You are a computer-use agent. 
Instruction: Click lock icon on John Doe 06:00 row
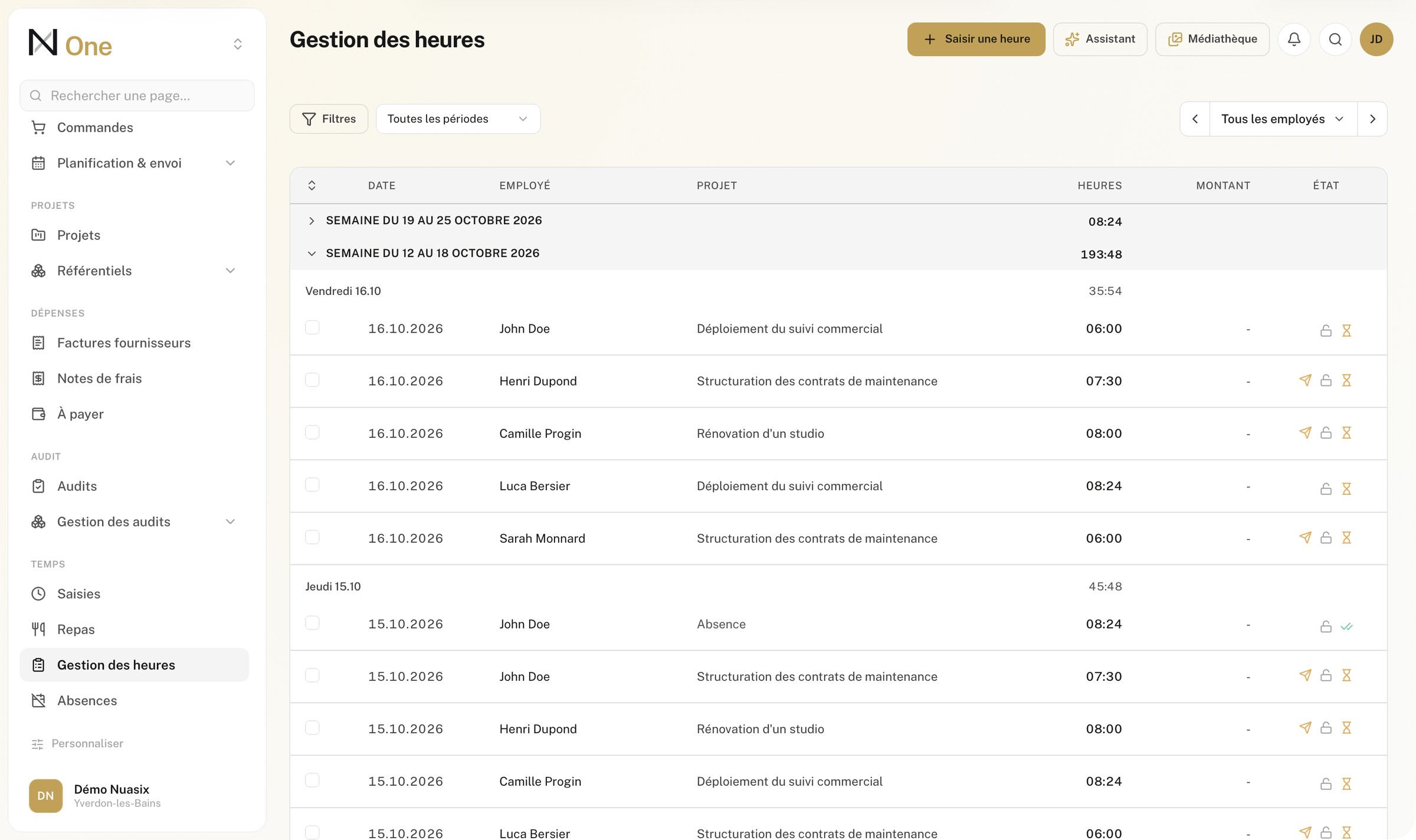[1326, 330]
